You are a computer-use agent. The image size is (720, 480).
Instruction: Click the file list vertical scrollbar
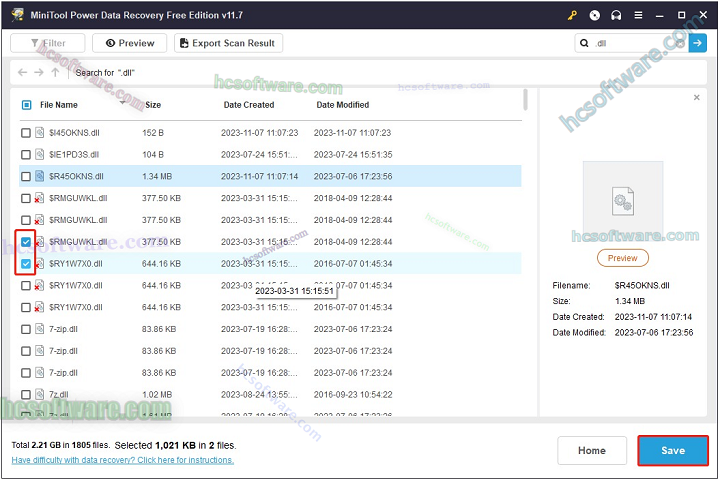525,100
